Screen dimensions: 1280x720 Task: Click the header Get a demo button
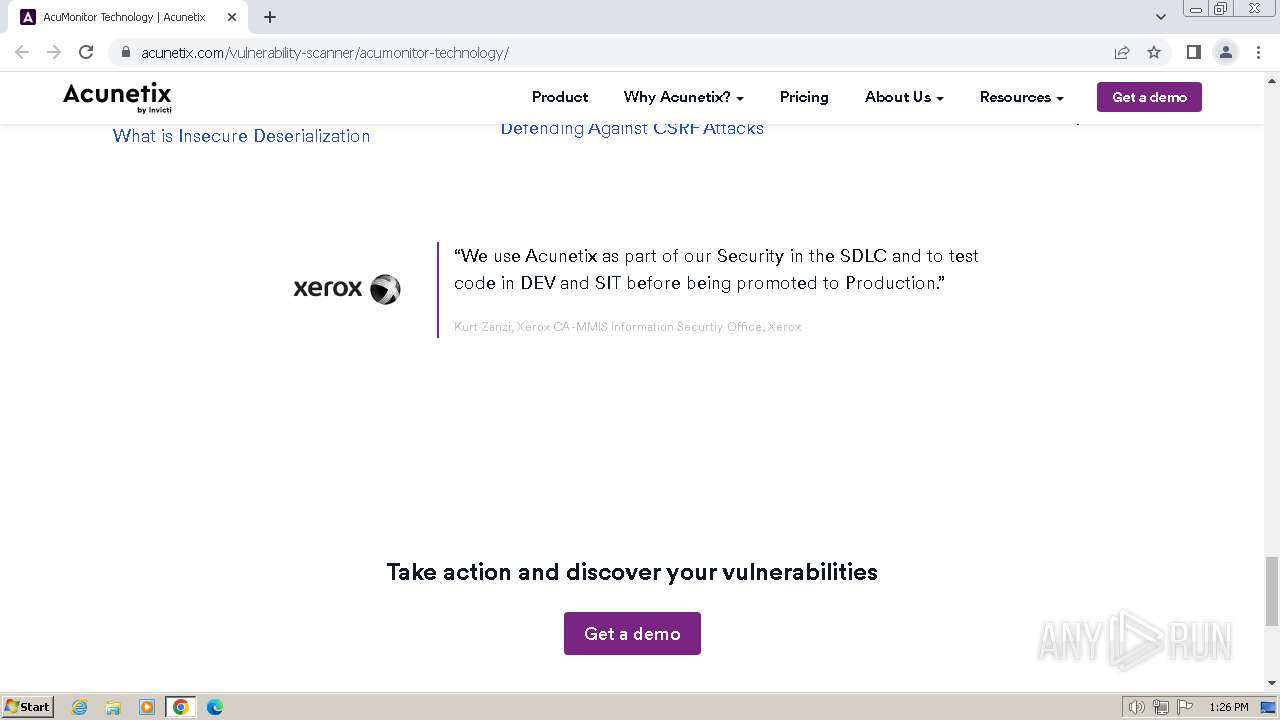coord(1149,97)
